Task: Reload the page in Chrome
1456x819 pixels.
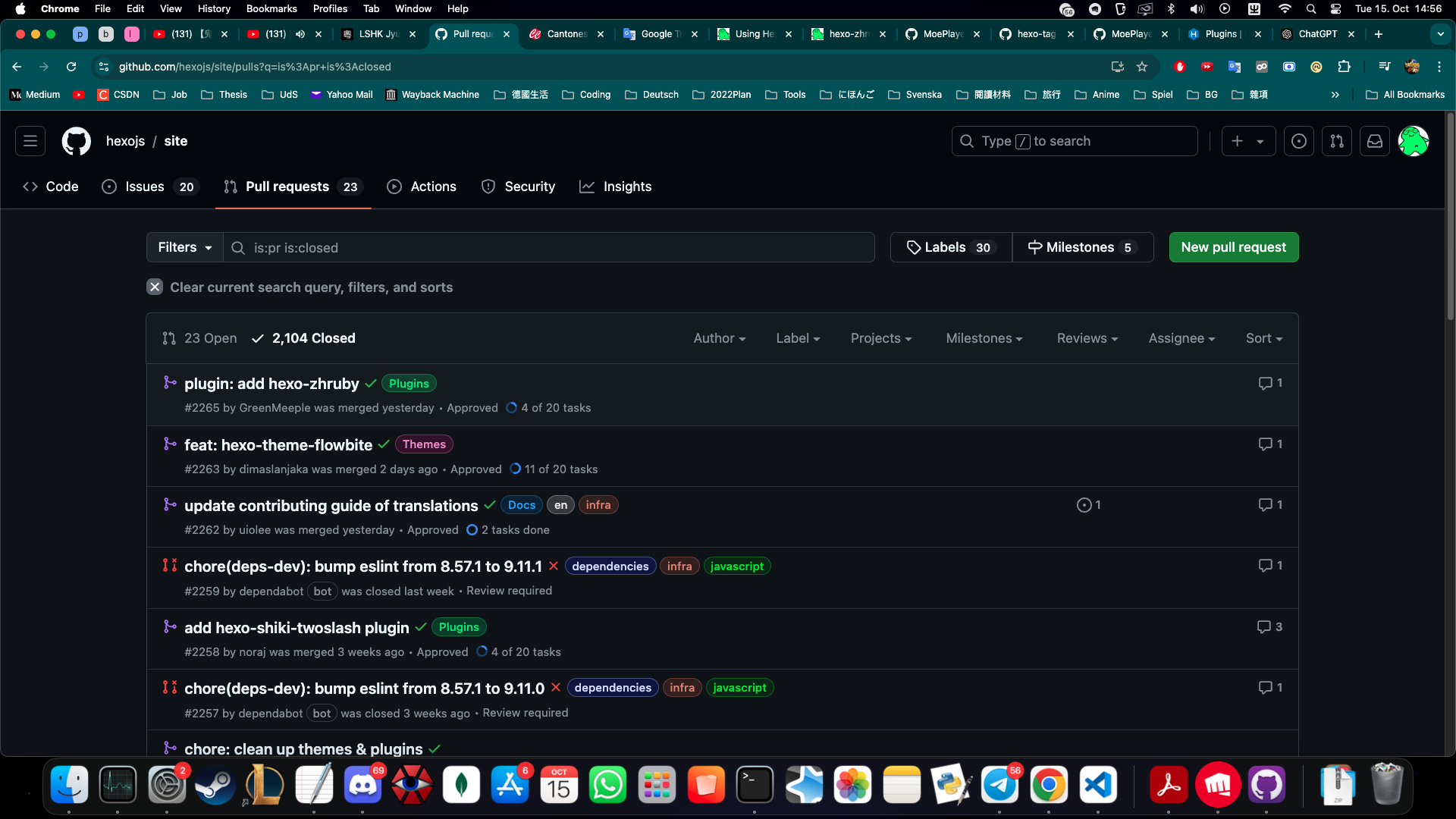Action: pos(71,67)
